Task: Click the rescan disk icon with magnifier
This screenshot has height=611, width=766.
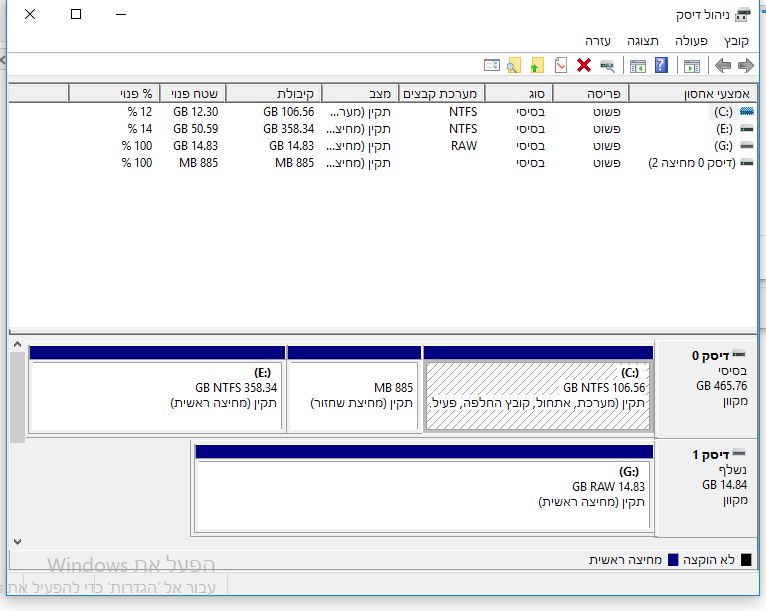Action: point(607,65)
